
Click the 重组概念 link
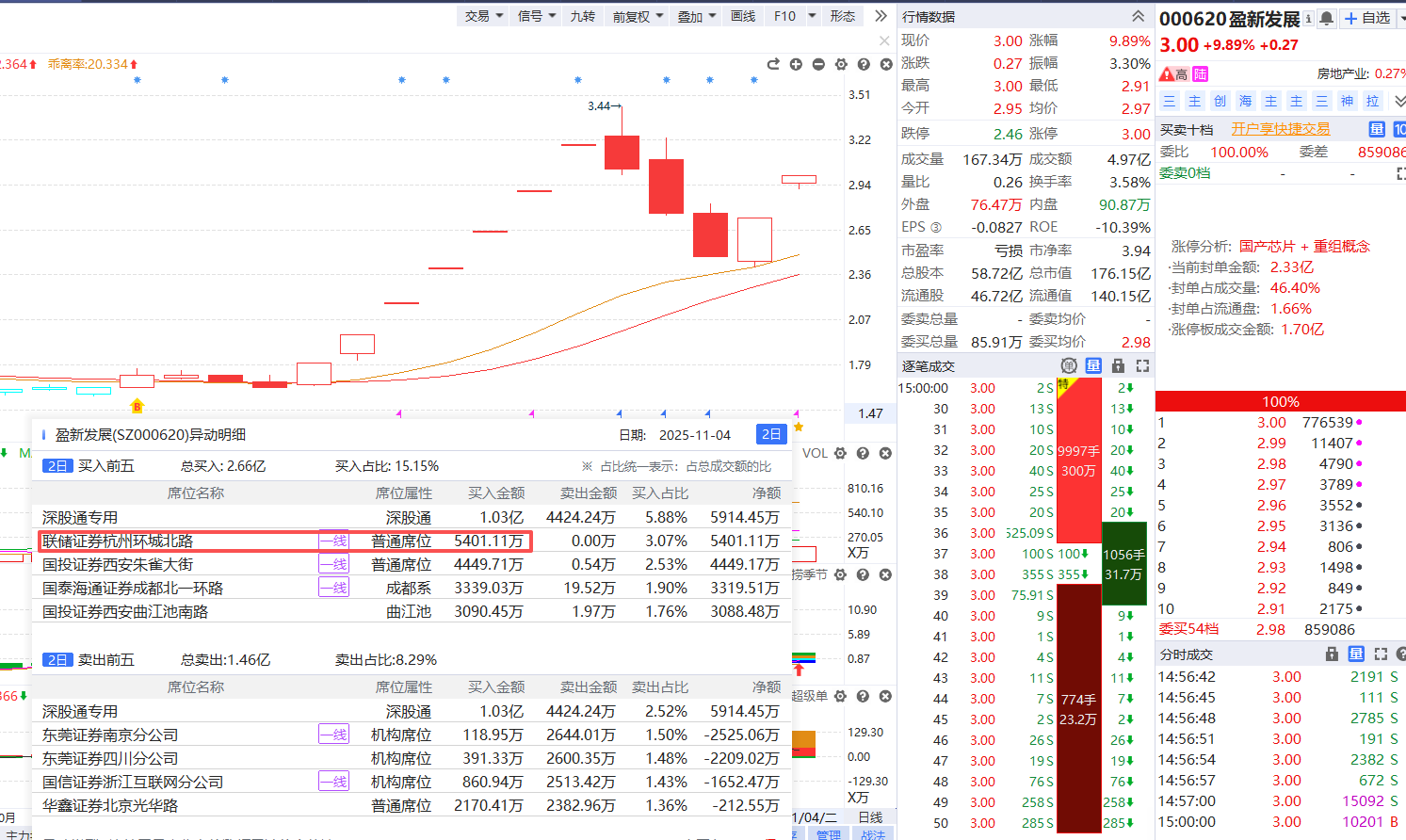pos(1342,247)
